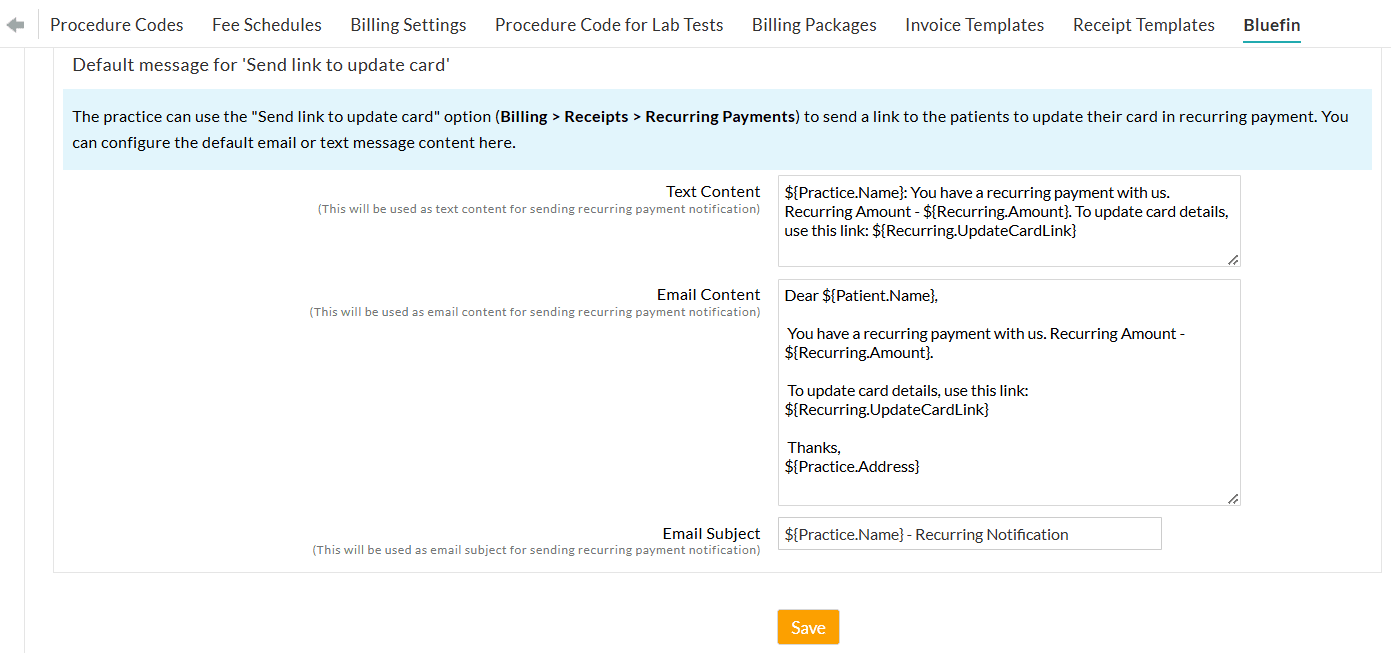This screenshot has height=653, width=1391.
Task: Save the Bluefin message settings
Action: (x=808, y=627)
